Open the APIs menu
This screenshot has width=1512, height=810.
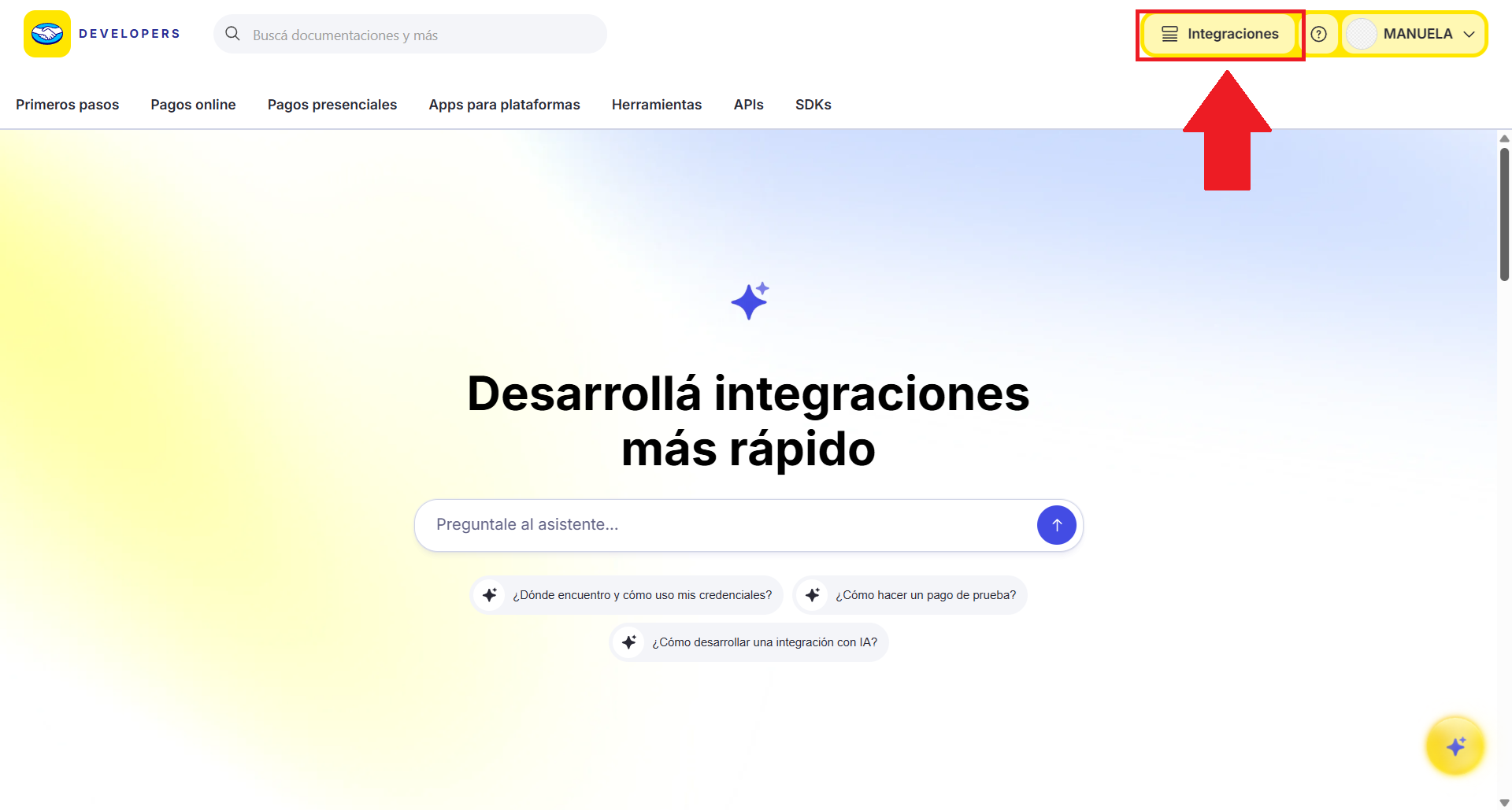tap(749, 105)
